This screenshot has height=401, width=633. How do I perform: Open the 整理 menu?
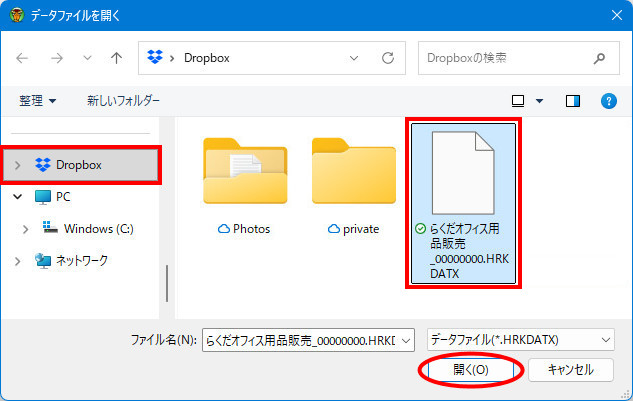click(38, 101)
